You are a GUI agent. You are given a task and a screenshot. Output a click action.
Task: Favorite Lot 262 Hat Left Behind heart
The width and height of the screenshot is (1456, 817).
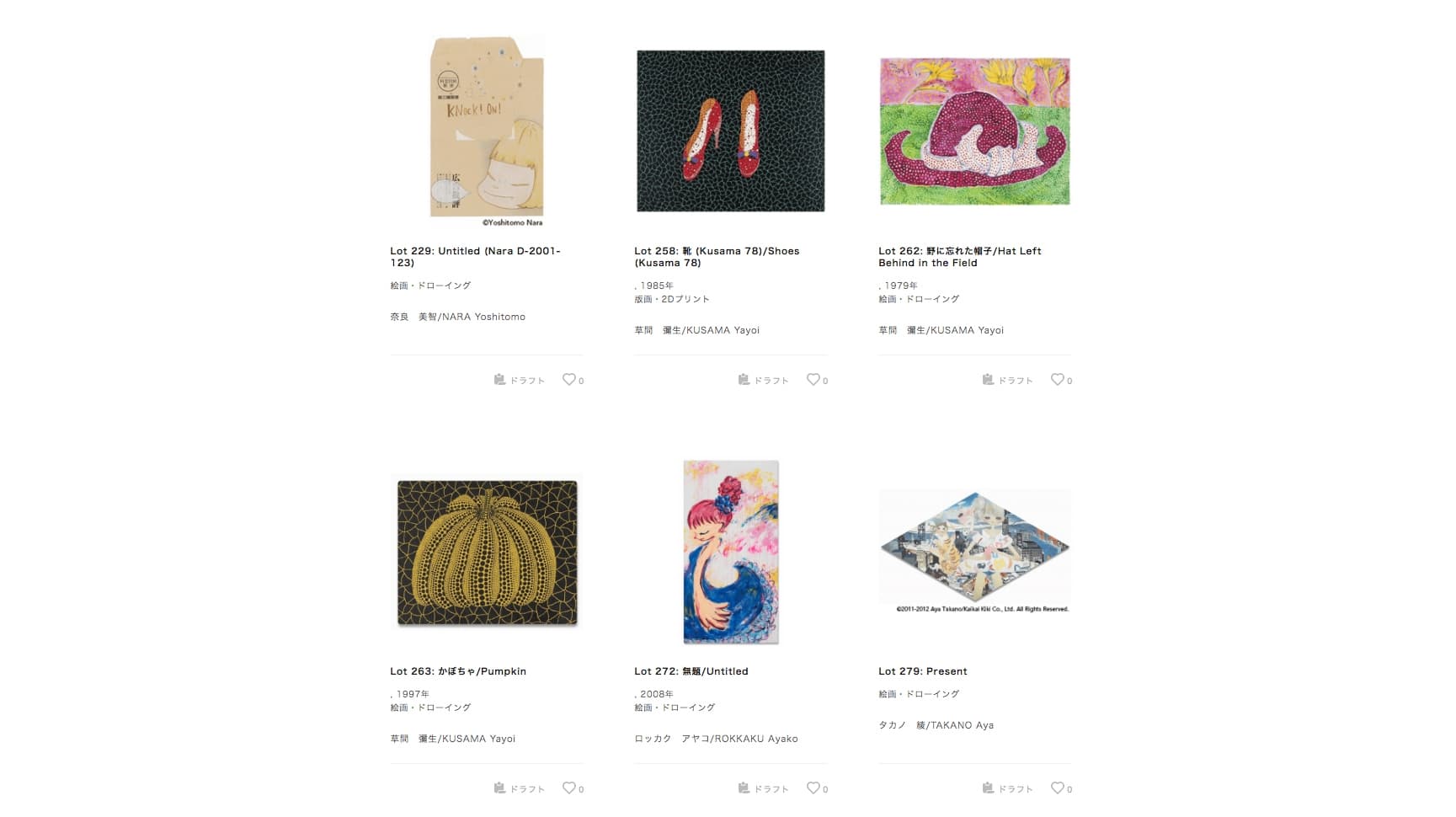coord(1058,380)
